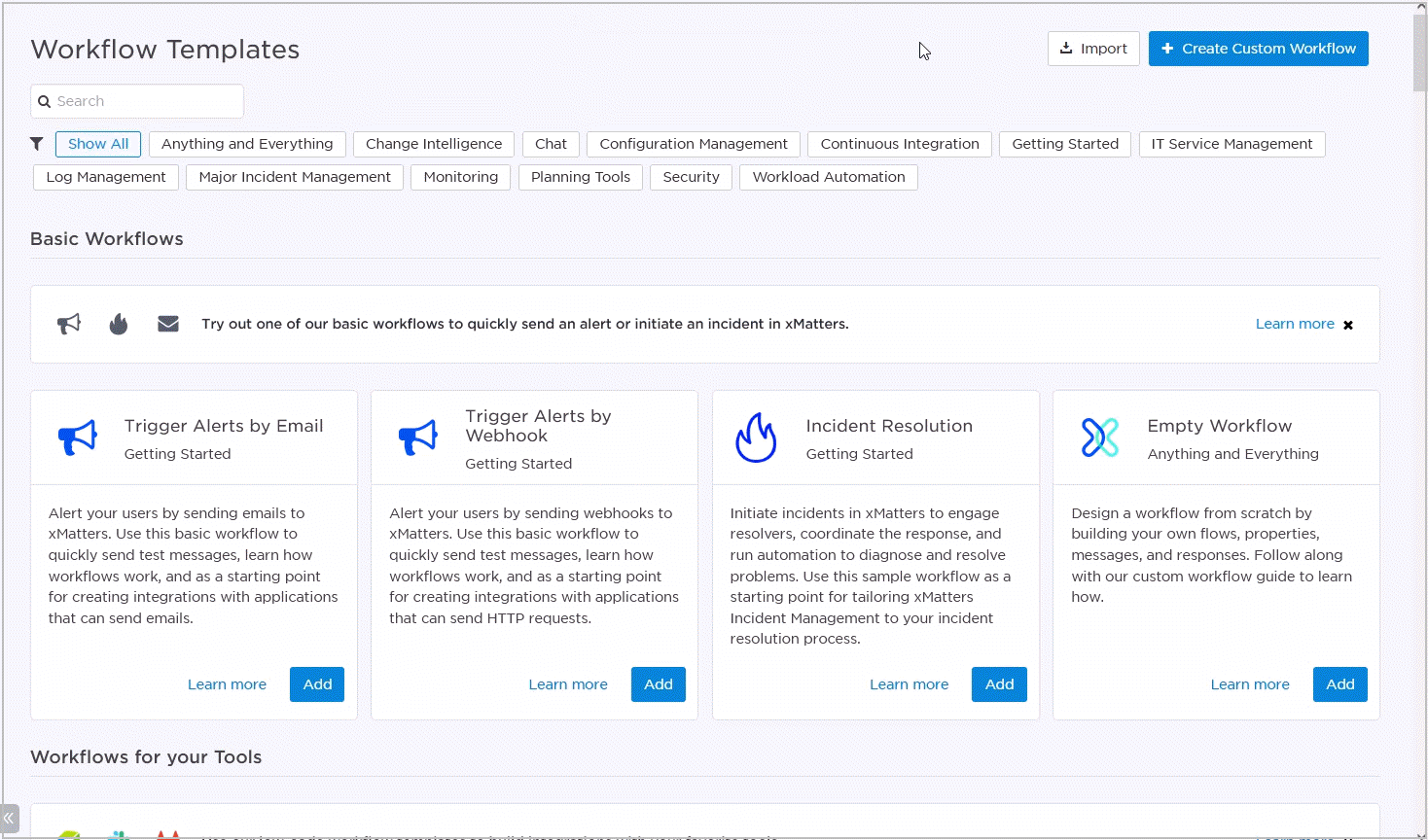
Task: Click Create Custom Workflow button
Action: (1259, 49)
